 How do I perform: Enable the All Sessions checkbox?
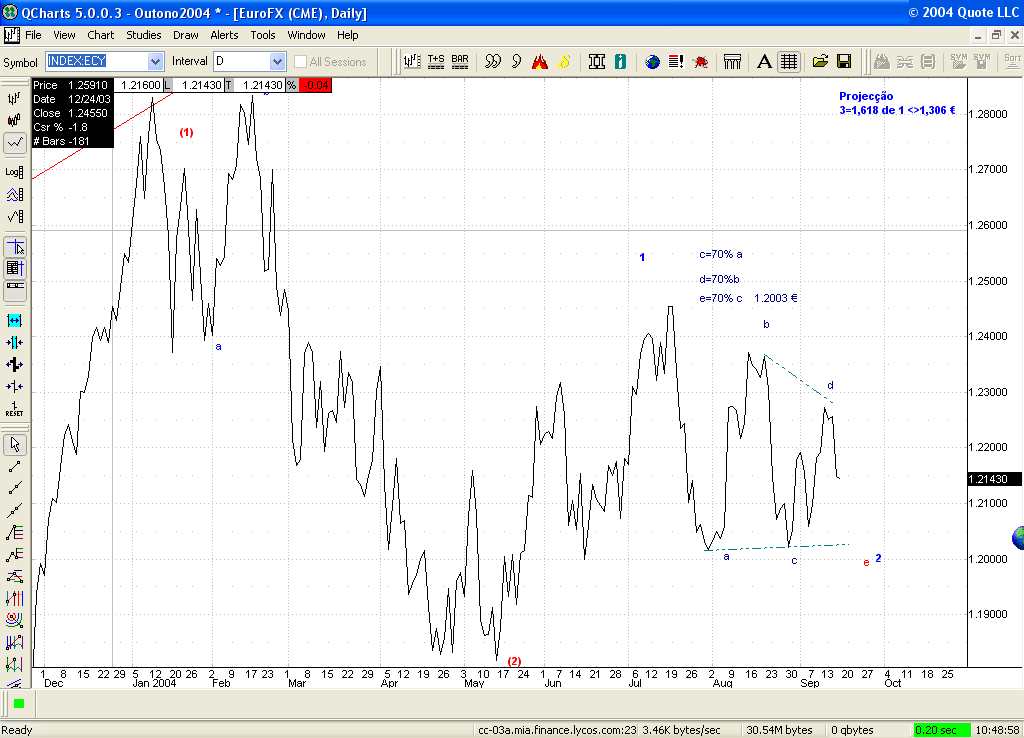pyautogui.click(x=301, y=61)
